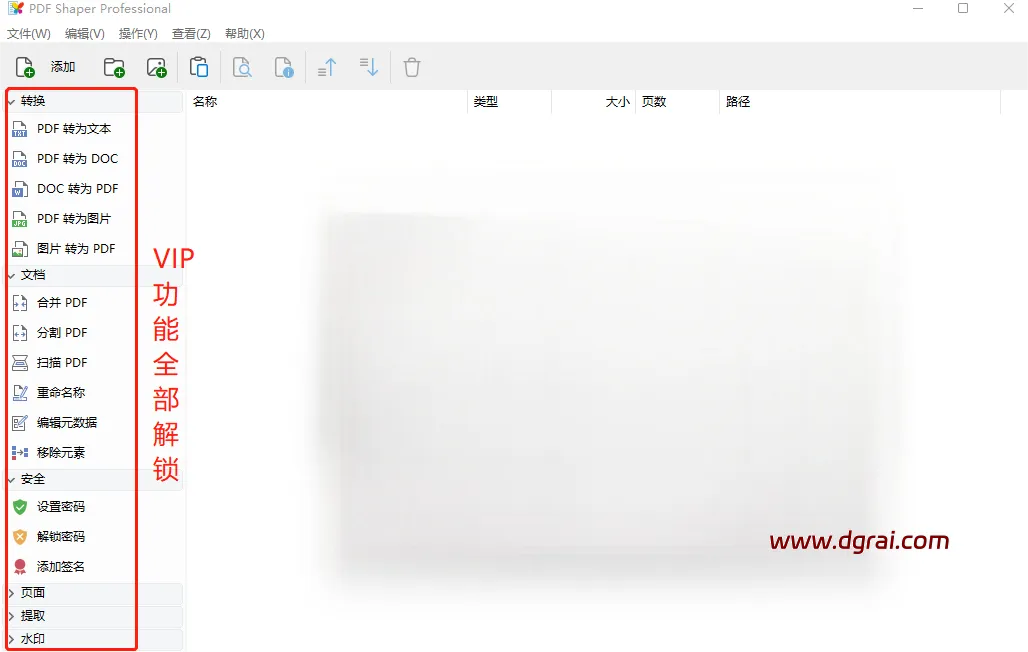
Task: Sort by 名称 column header
Action: point(205,102)
